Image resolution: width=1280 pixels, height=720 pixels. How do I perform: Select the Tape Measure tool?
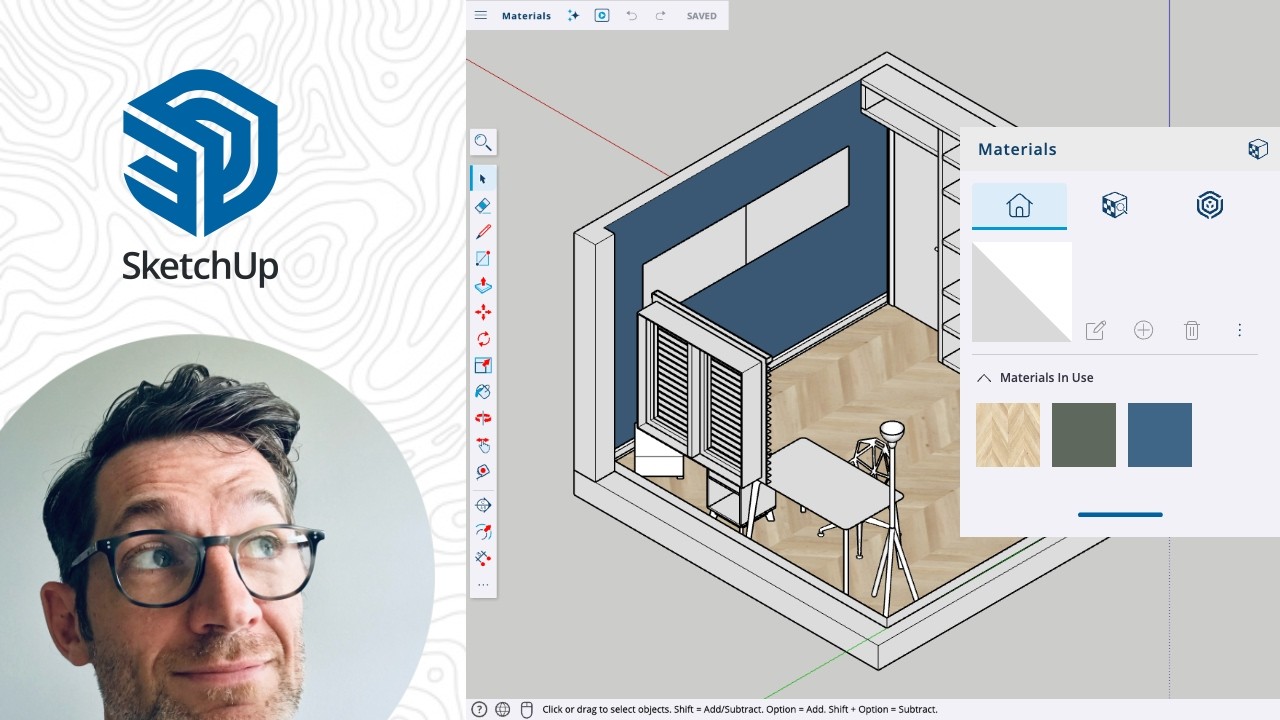[483, 471]
